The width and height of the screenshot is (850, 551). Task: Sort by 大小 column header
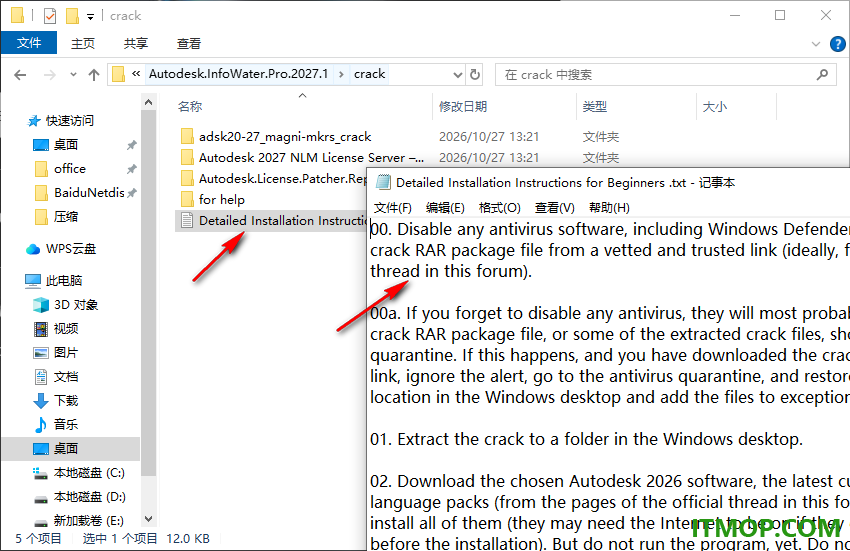pos(714,106)
